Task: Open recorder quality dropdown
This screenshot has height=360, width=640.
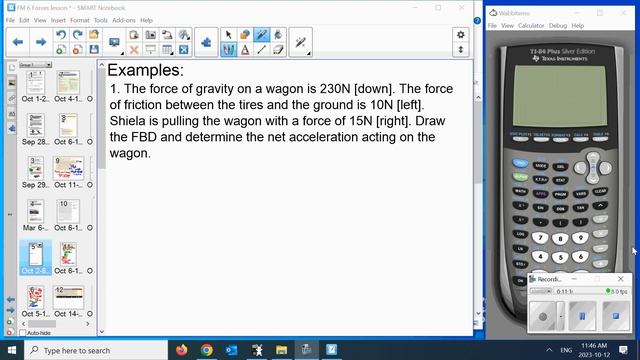Action: point(541,291)
